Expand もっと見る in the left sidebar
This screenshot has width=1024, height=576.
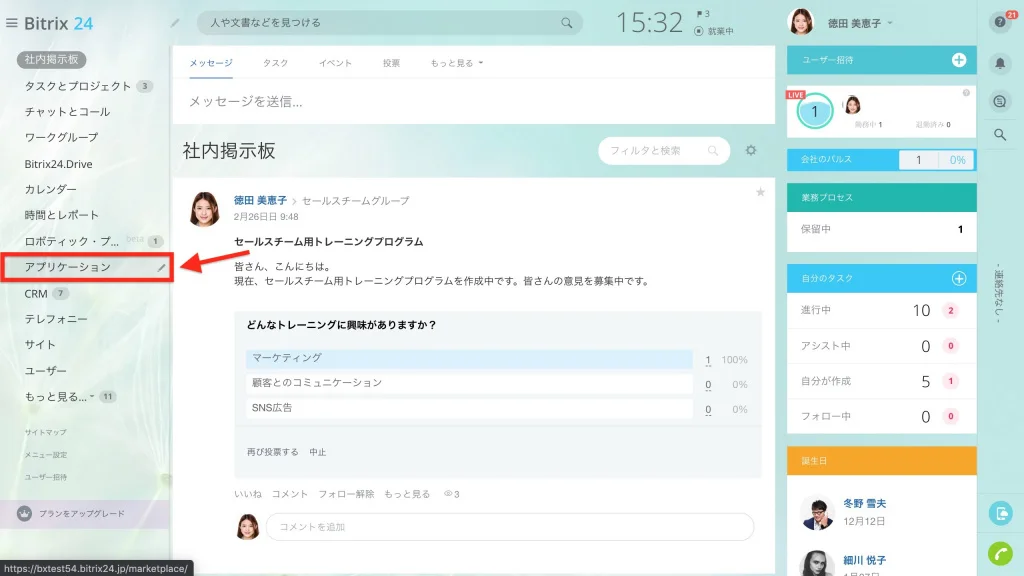click(x=59, y=396)
